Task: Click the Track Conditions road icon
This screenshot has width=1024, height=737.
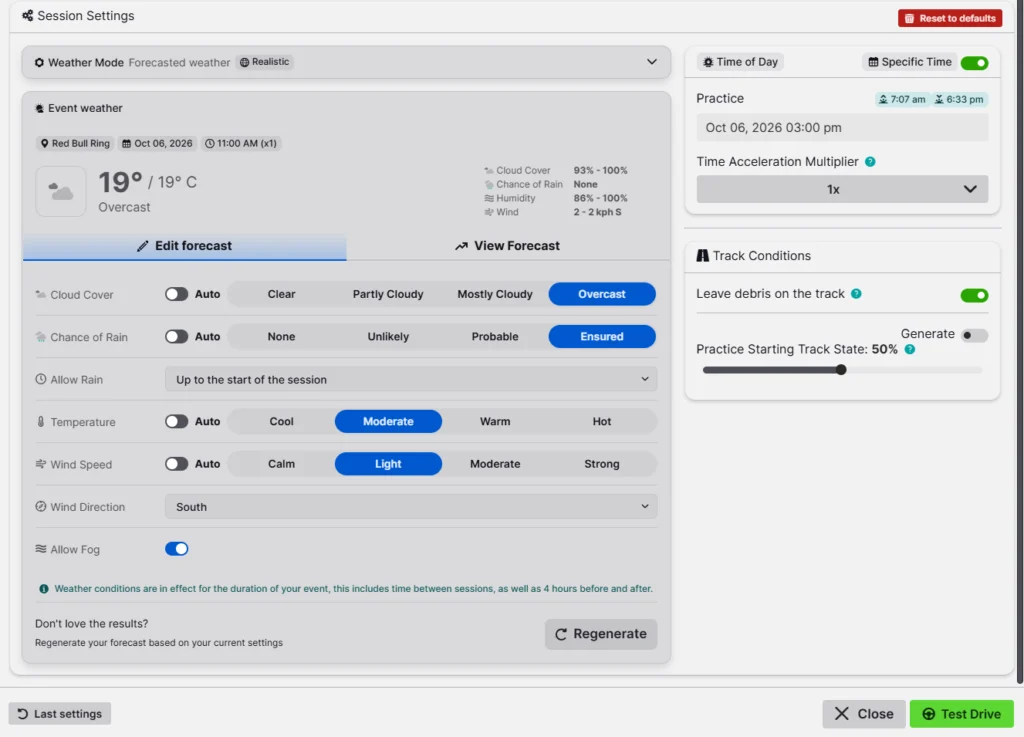Action: [703, 256]
